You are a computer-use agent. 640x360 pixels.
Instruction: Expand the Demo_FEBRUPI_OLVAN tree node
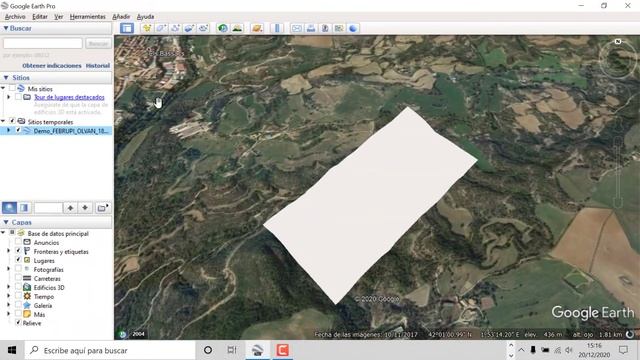[x=9, y=131]
